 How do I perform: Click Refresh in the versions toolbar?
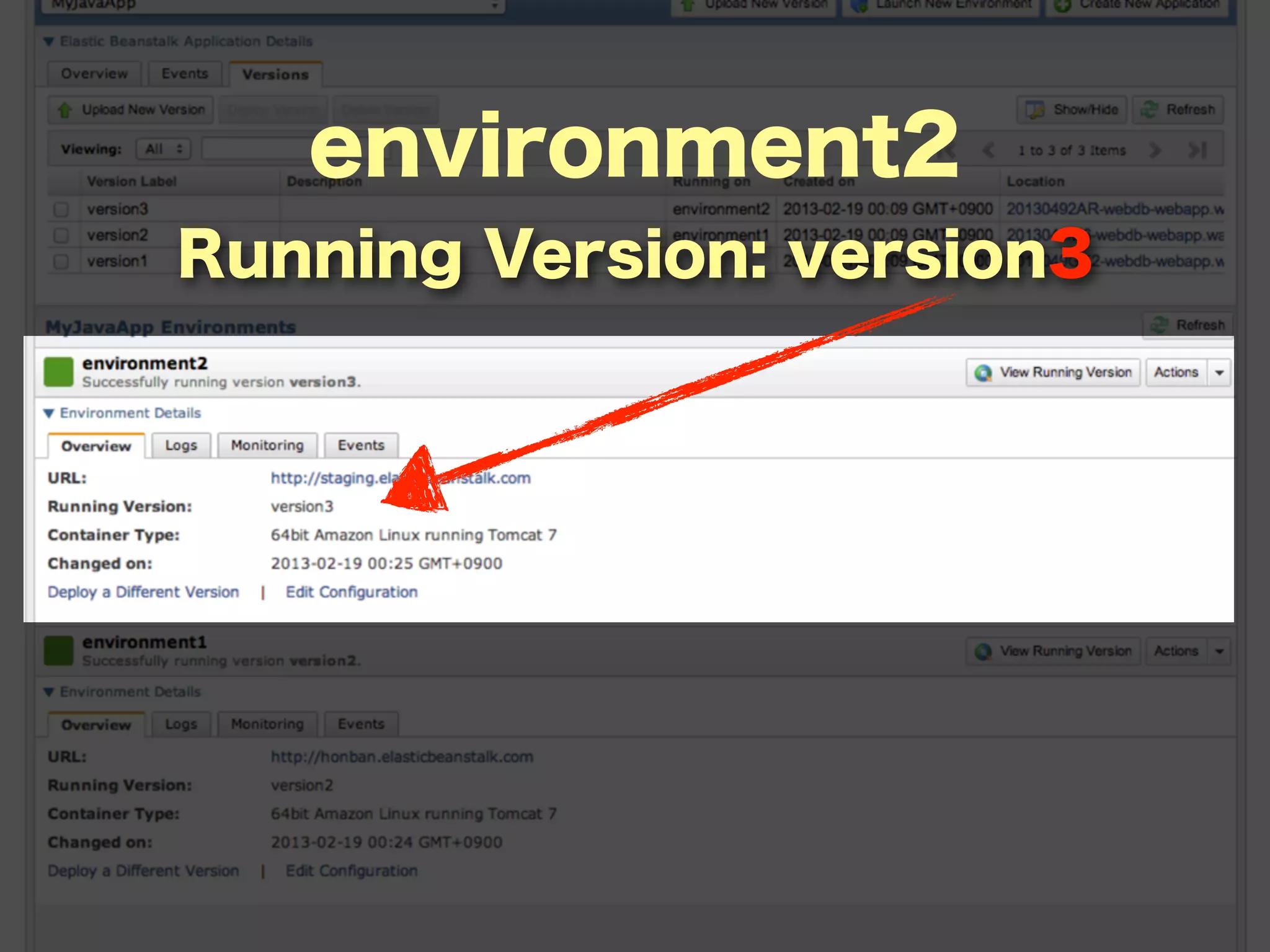[1178, 110]
